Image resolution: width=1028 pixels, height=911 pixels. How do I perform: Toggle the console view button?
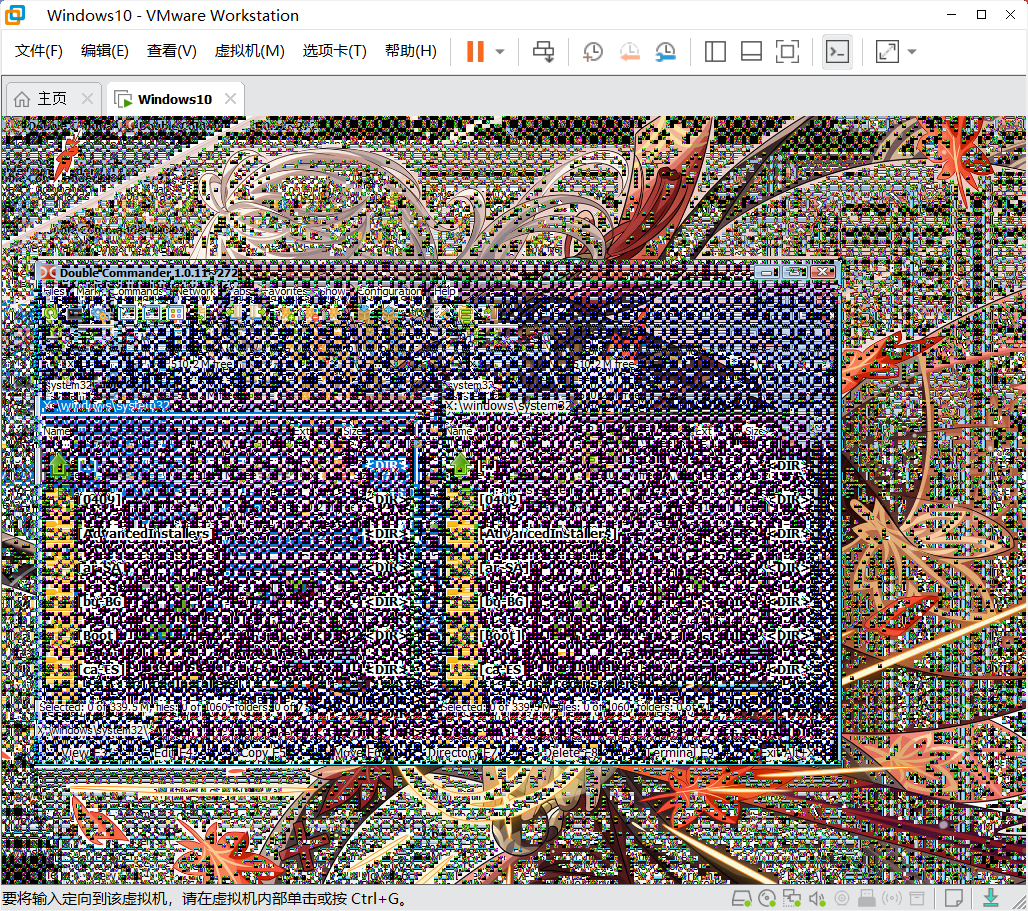(x=837, y=51)
